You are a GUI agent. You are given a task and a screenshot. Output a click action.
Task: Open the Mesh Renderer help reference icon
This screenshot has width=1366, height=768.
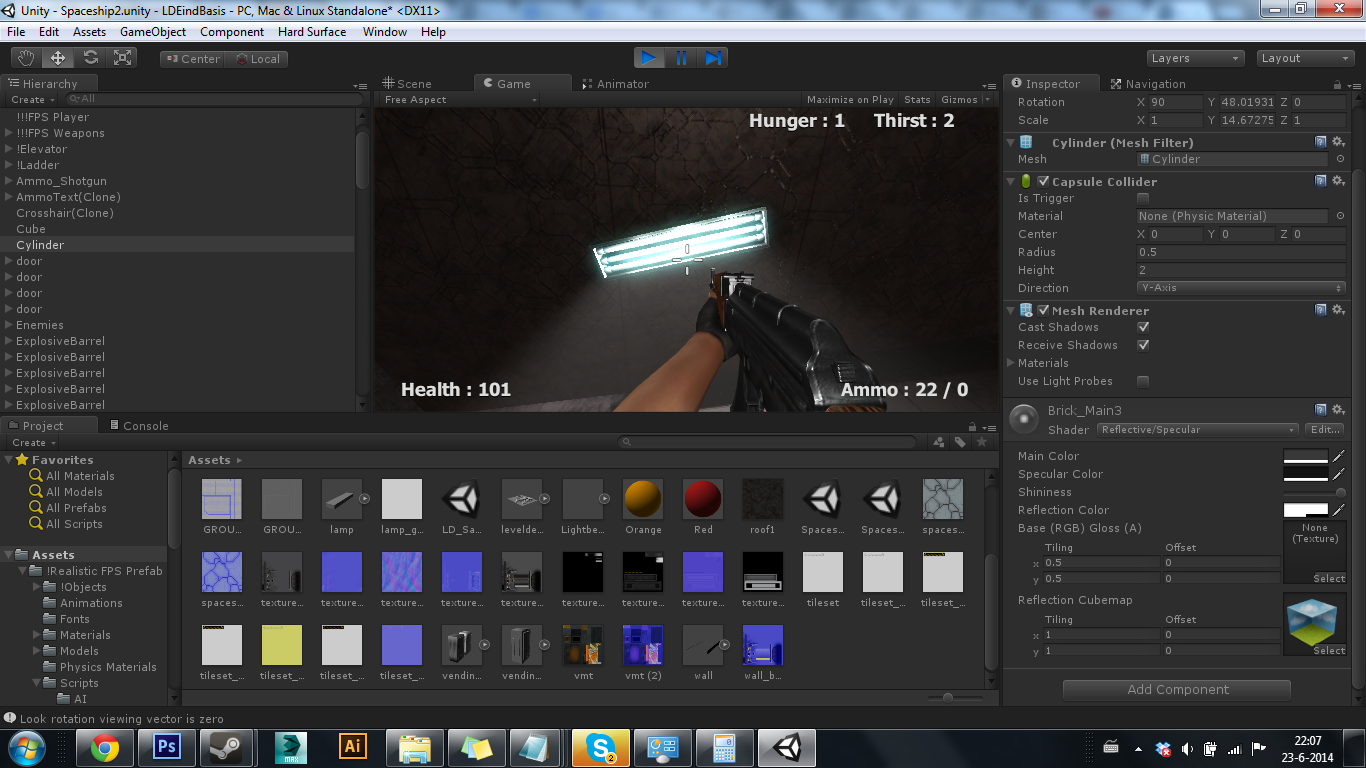[1321, 310]
